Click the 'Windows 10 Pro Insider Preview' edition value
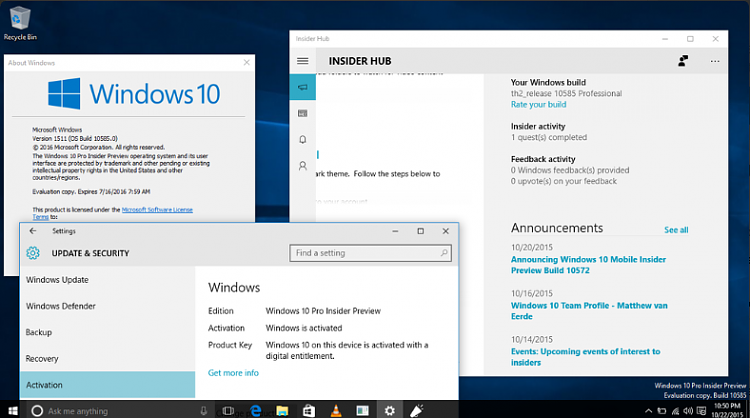This screenshot has width=750, height=418. (323, 311)
